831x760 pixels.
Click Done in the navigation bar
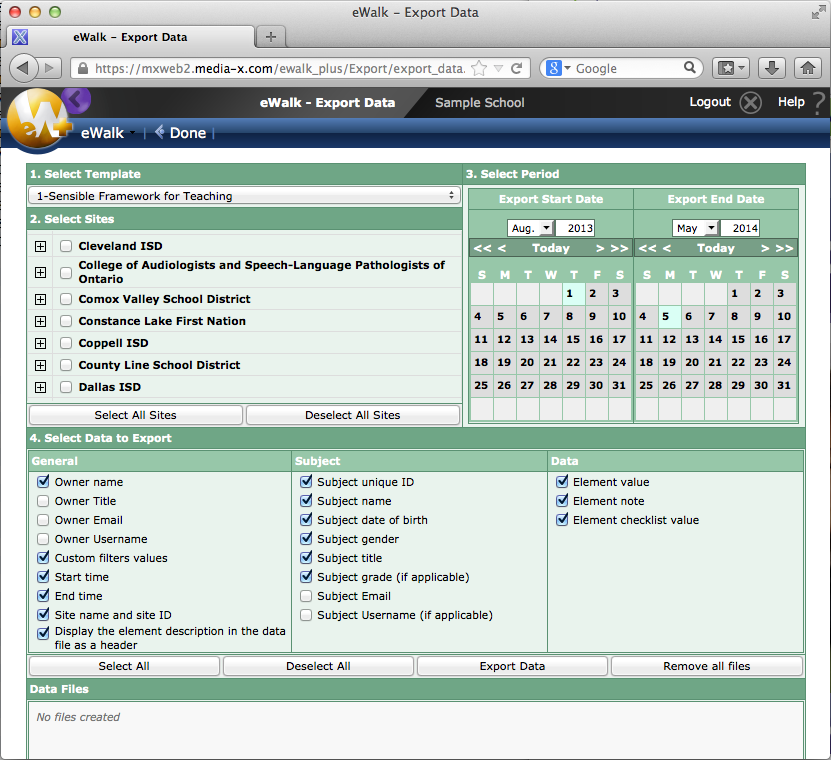181,132
